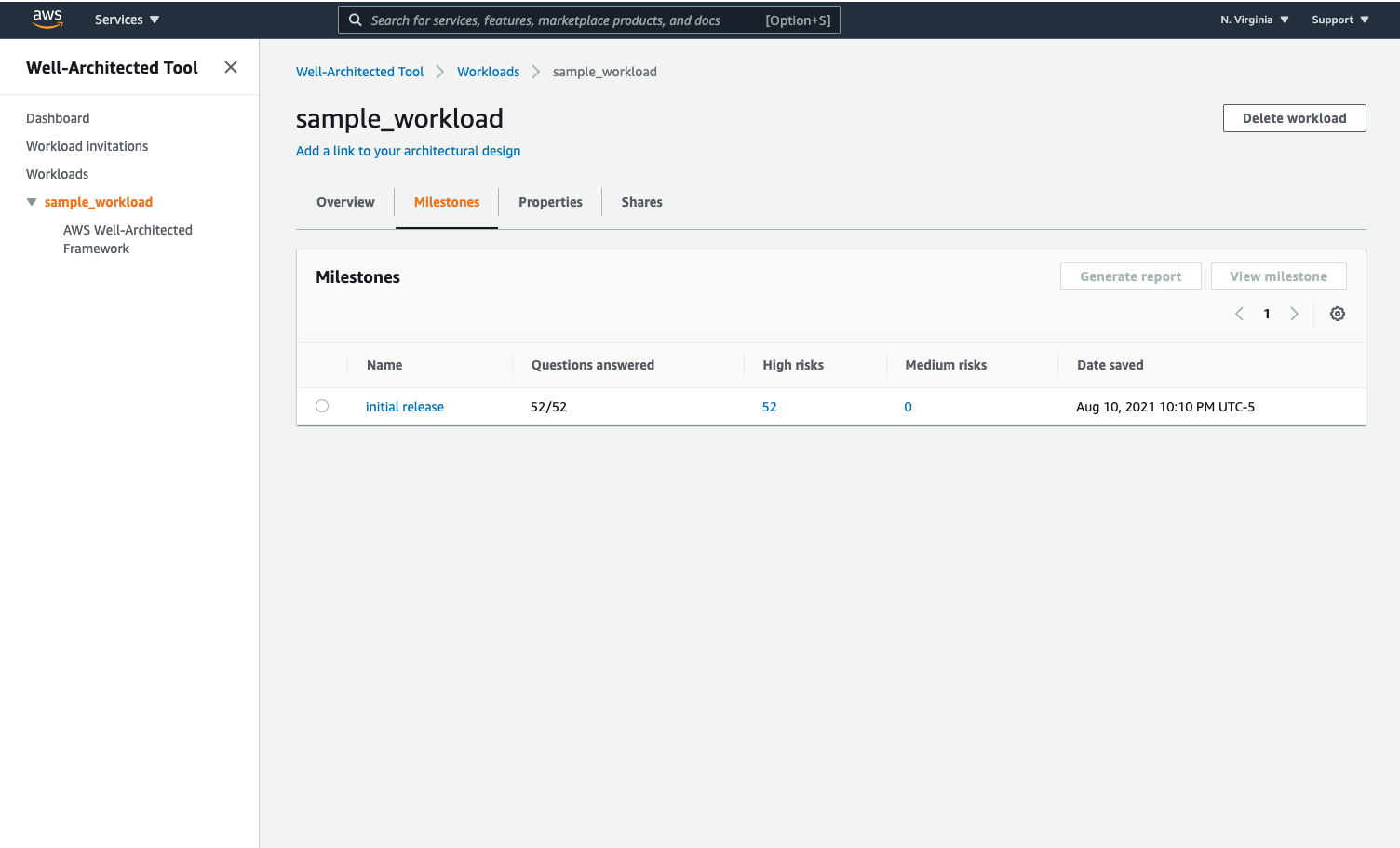
Task: Open Workloads breadcrumb link
Action: pos(488,72)
